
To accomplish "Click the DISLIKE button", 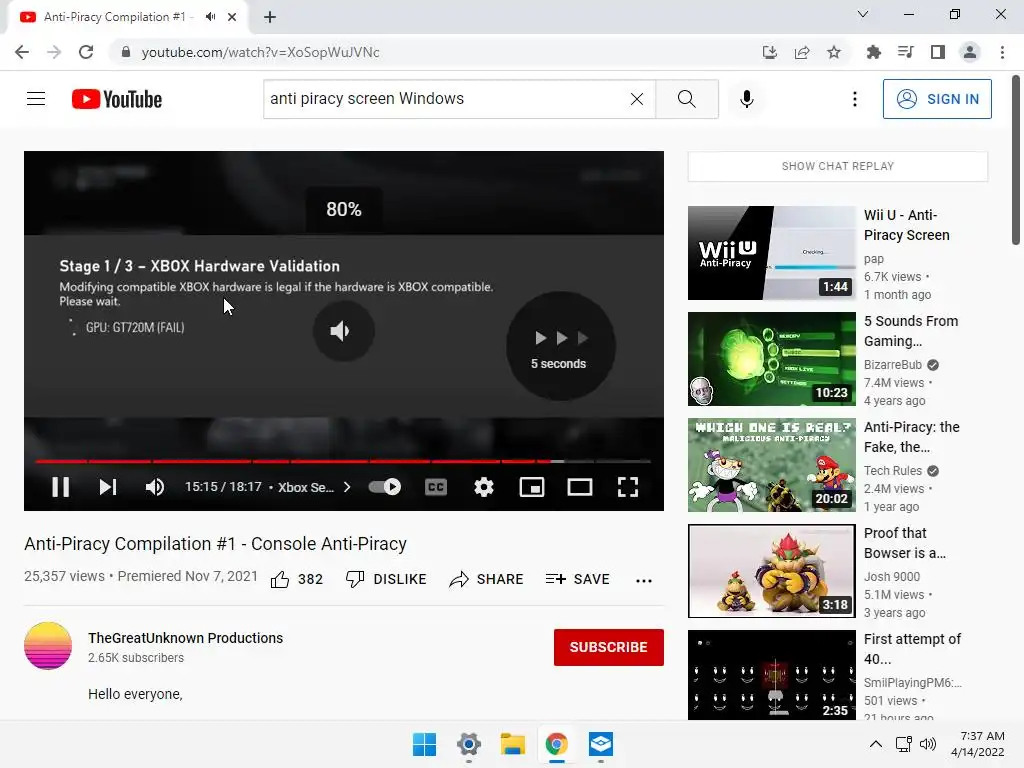I will click(x=386, y=579).
